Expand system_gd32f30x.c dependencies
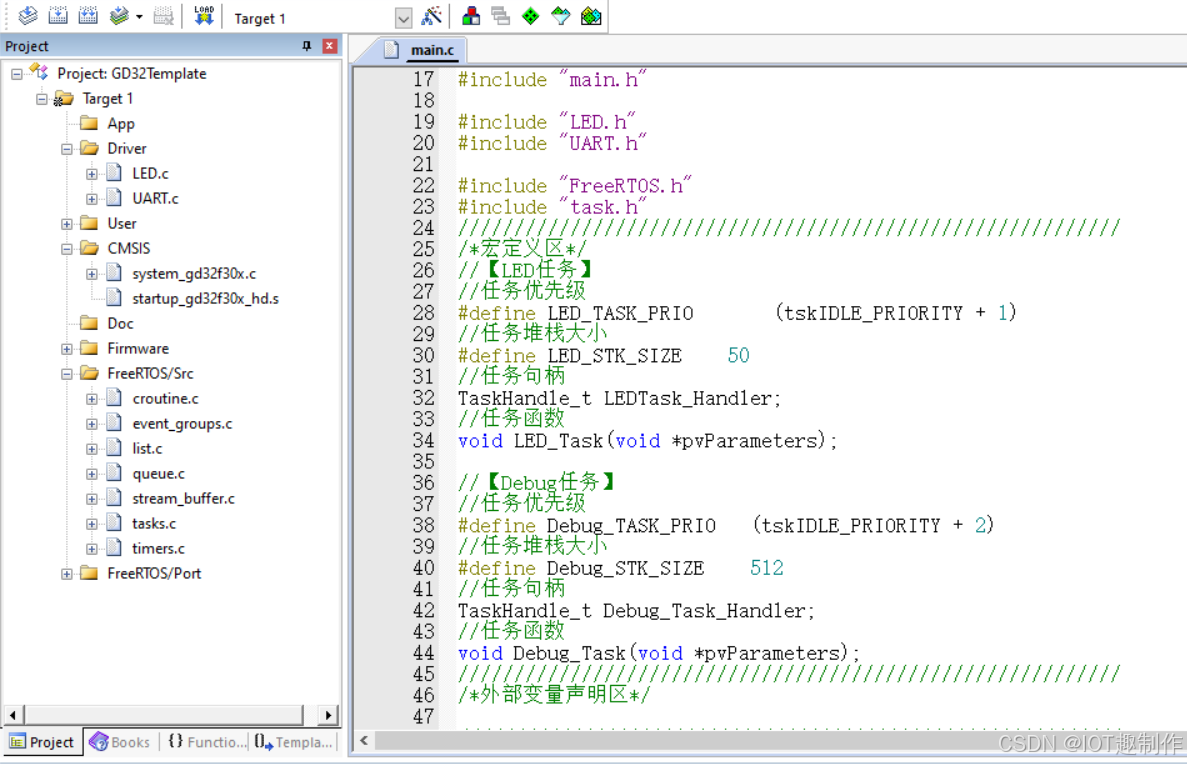 [x=92, y=274]
